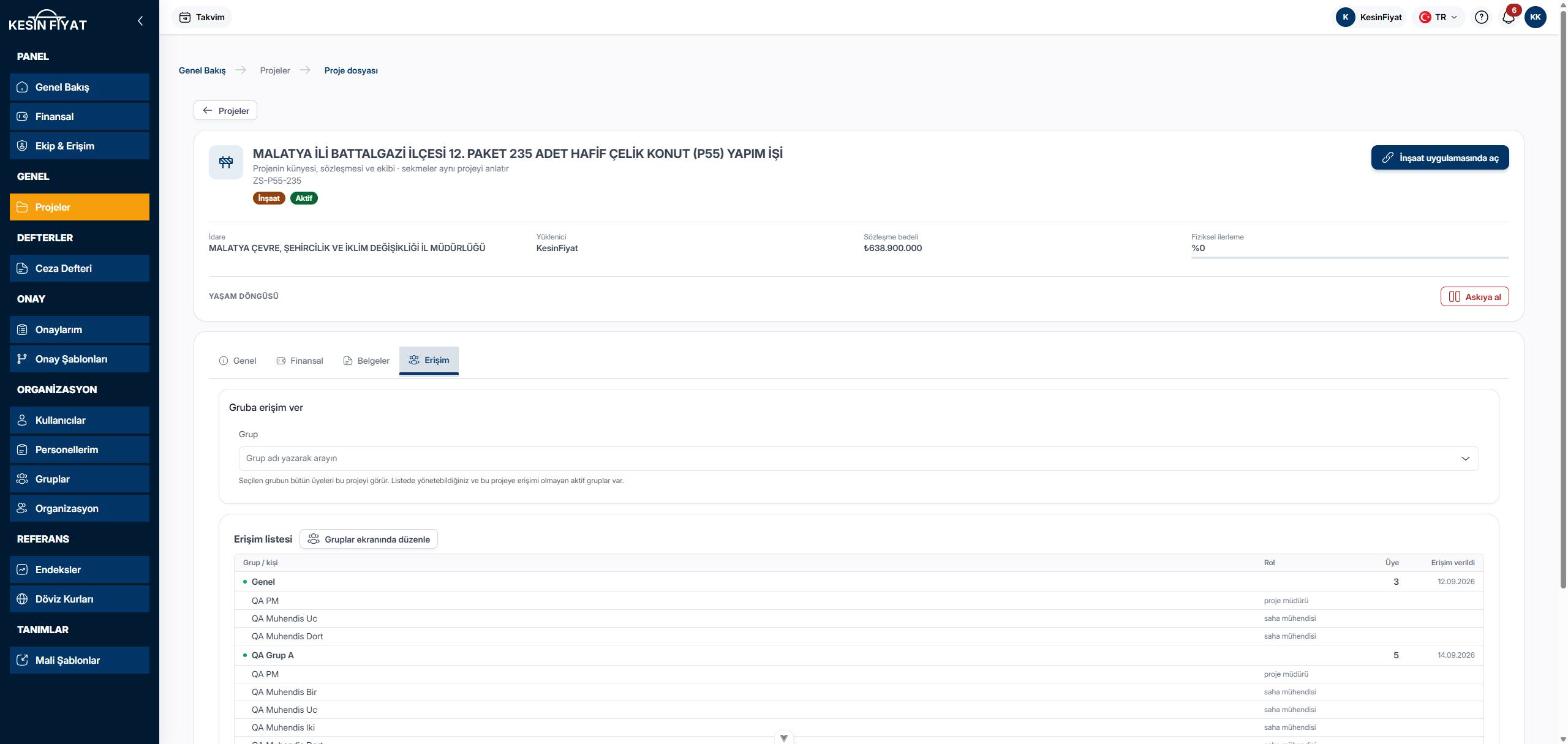Viewport: 1568px width, 744px height.
Task: Click the Projeler breadcrumb link
Action: coord(275,71)
